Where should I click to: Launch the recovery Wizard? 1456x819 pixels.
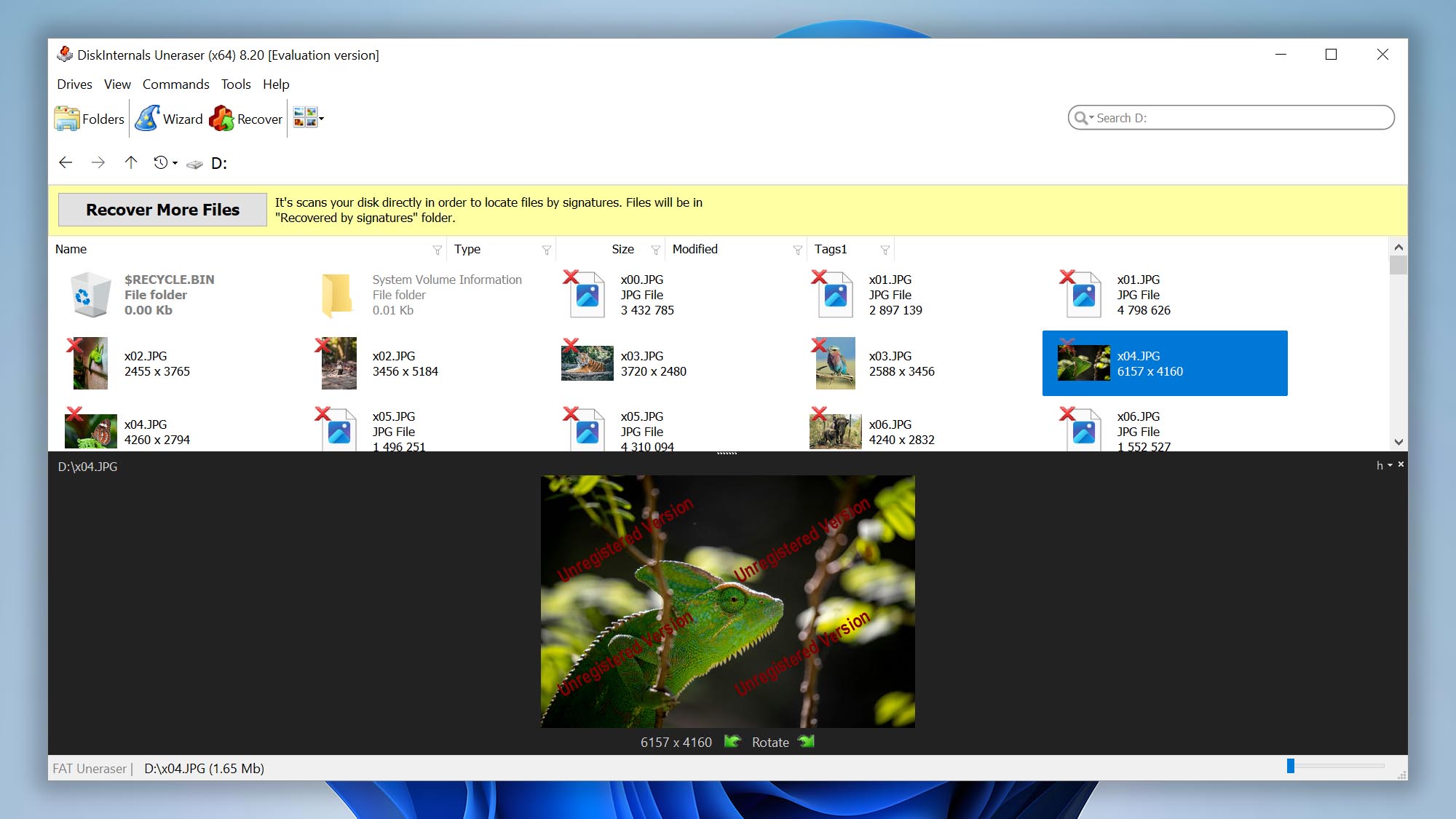click(148, 119)
